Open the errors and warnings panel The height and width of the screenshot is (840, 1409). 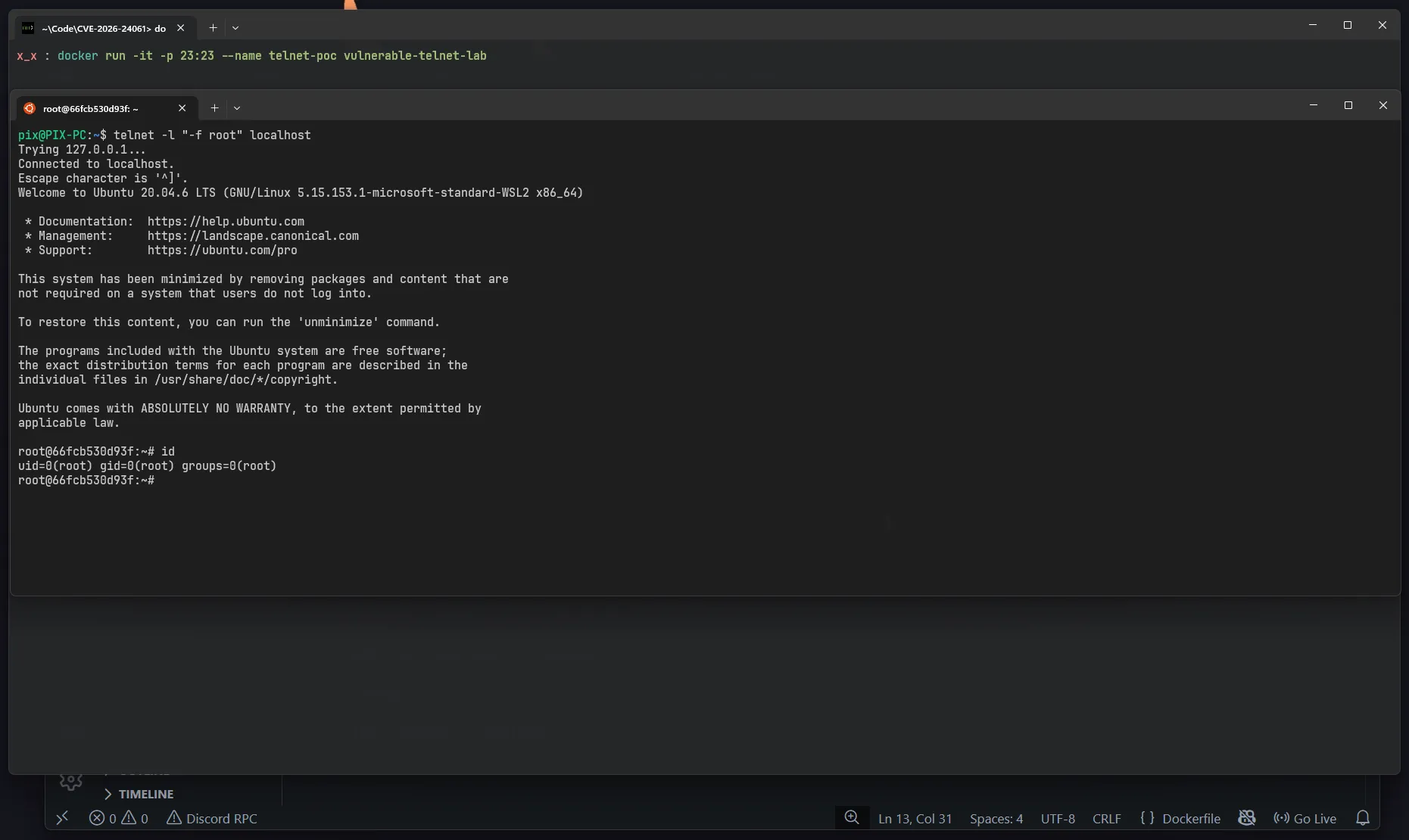118,818
